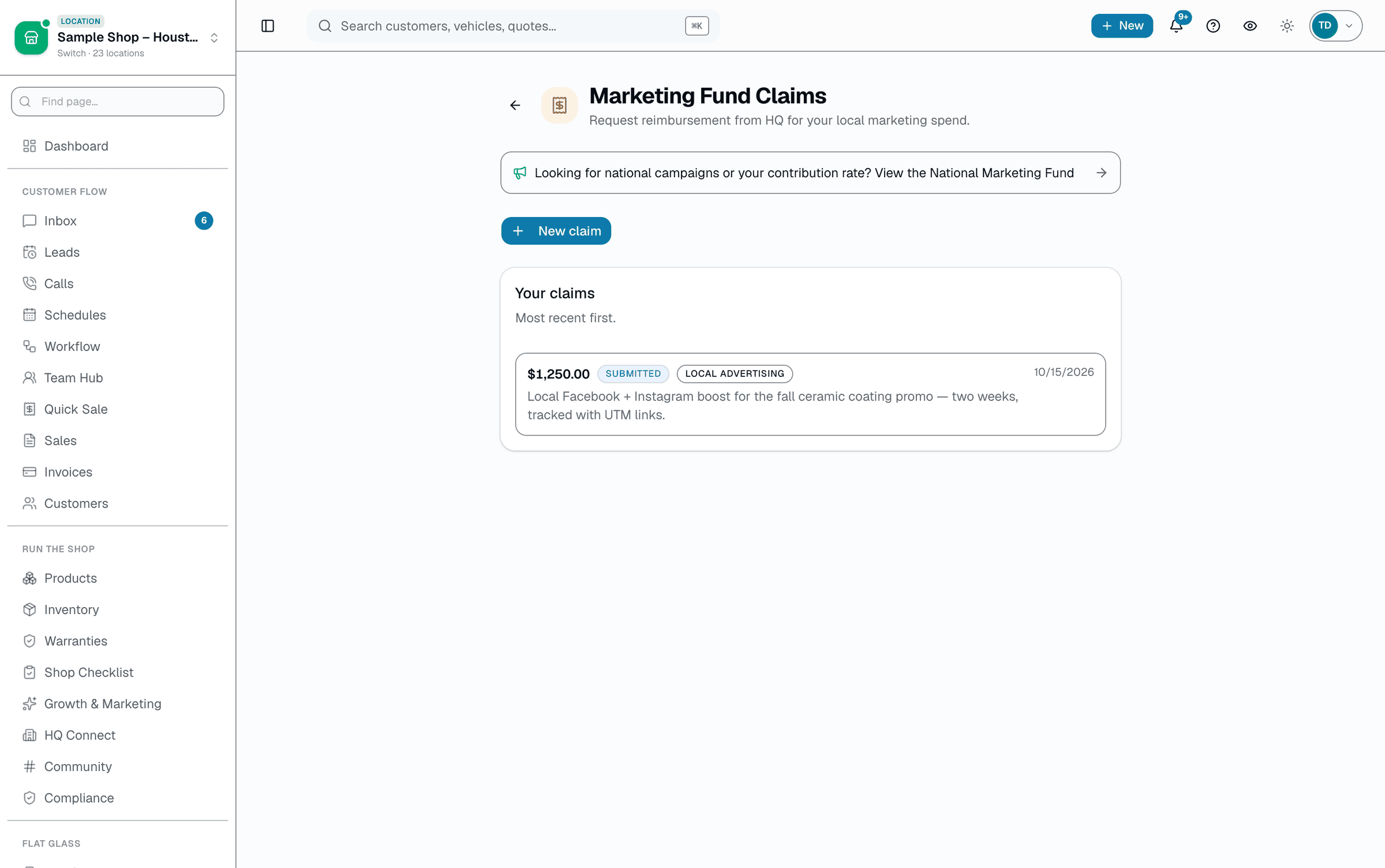This screenshot has width=1385, height=868.
Task: Open Quick Sale
Action: click(118, 409)
